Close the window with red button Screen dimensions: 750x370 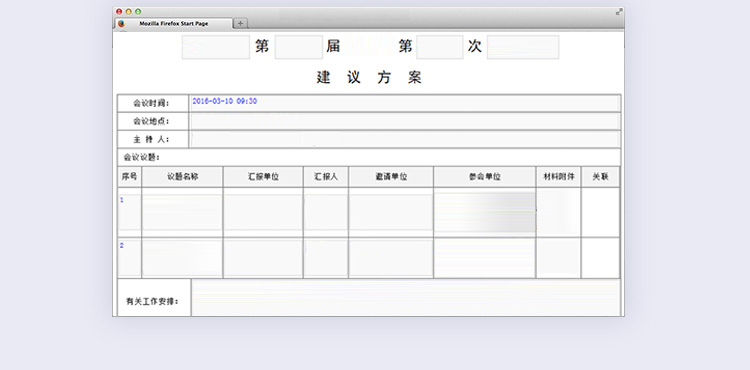point(119,11)
